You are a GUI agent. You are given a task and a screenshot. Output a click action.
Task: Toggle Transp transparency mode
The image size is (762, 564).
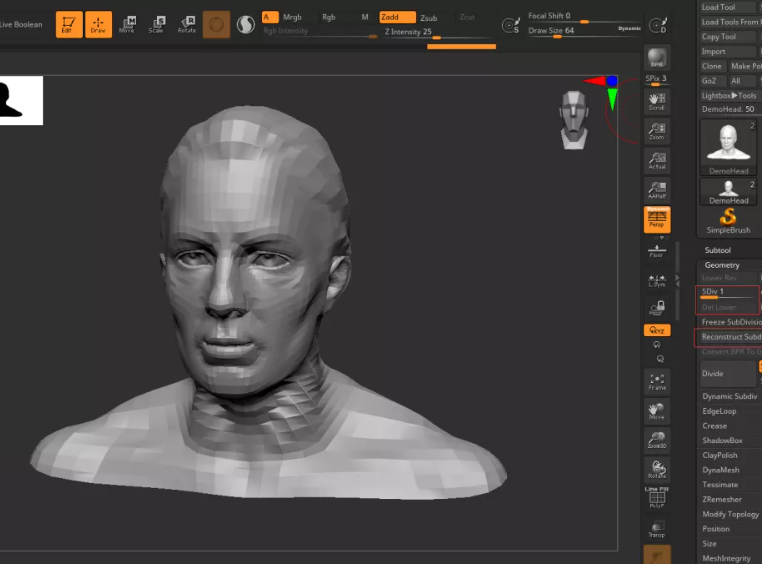pyautogui.click(x=657, y=529)
